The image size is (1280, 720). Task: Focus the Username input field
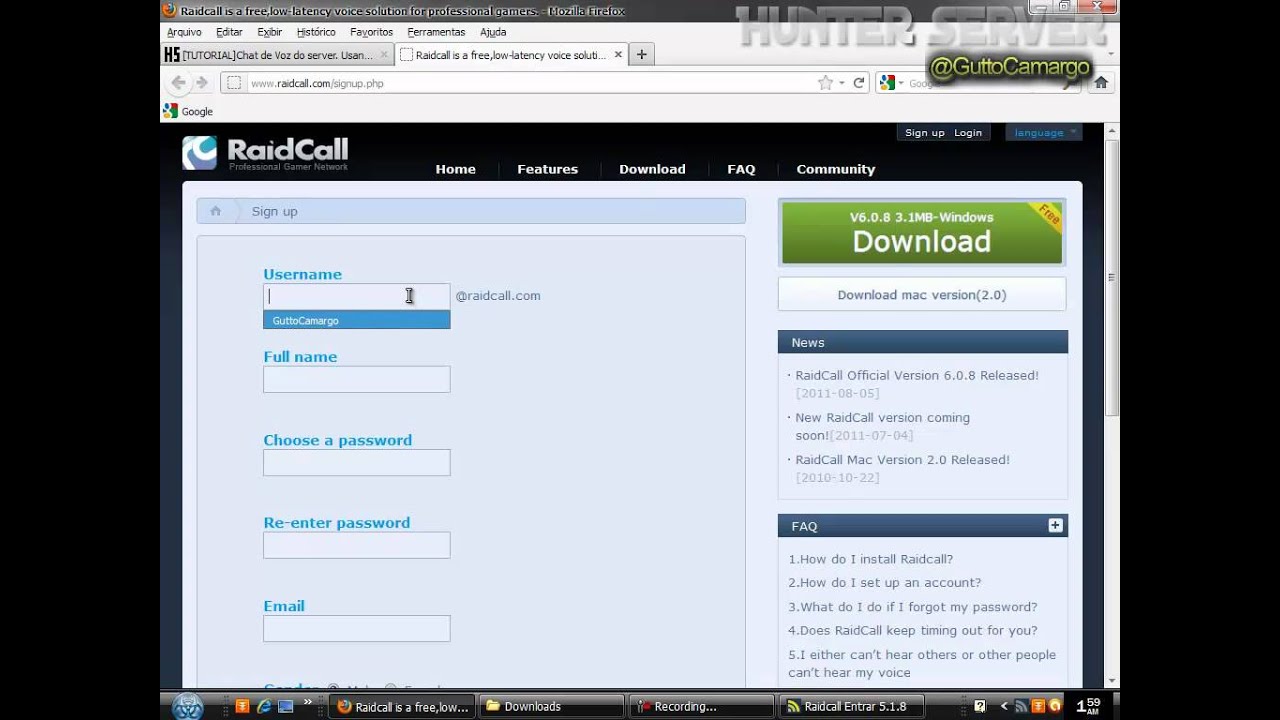[356, 296]
